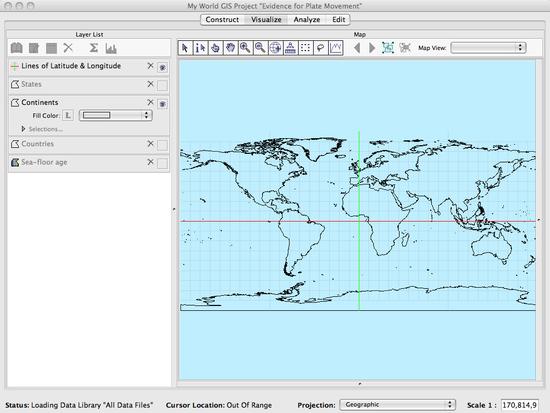Show the States layer
550x413 pixels.
[162, 85]
